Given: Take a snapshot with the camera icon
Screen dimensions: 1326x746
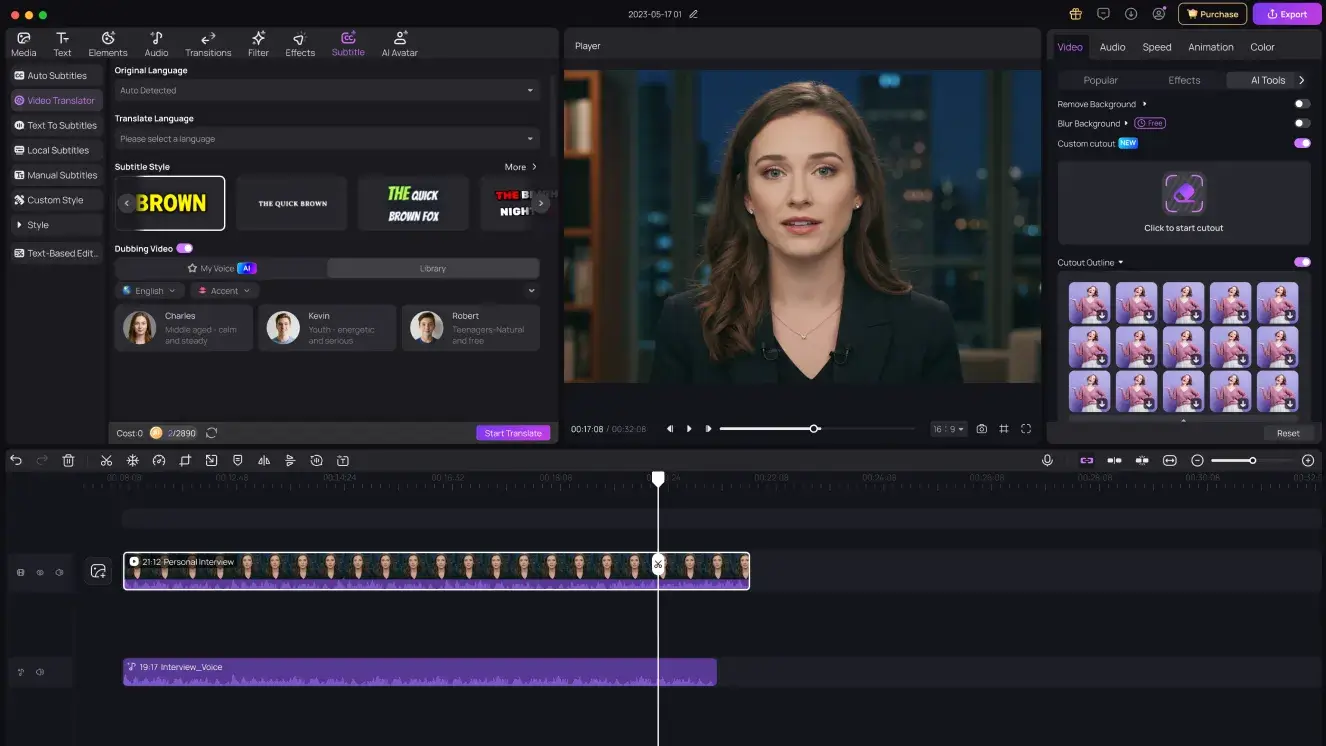Looking at the screenshot, I should (x=981, y=429).
